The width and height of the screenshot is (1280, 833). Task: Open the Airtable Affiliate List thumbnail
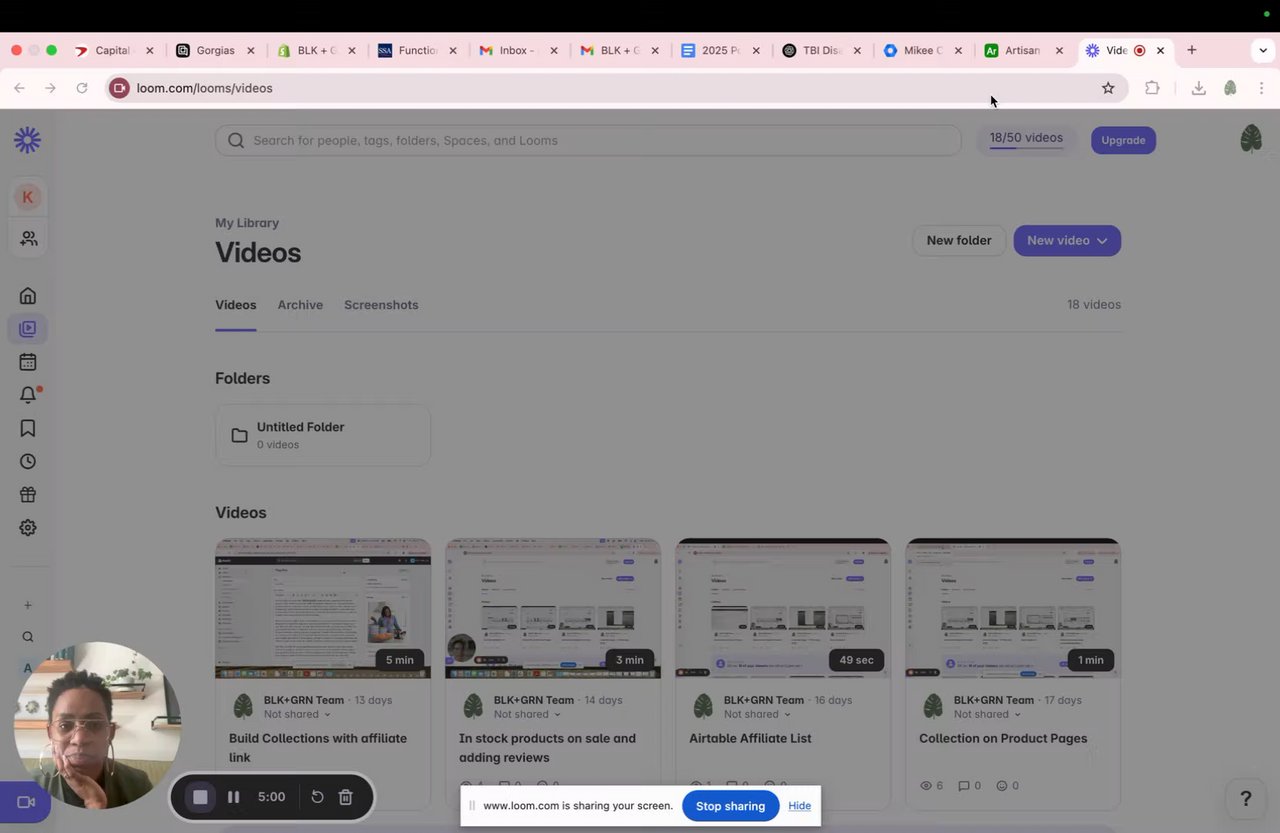point(783,608)
